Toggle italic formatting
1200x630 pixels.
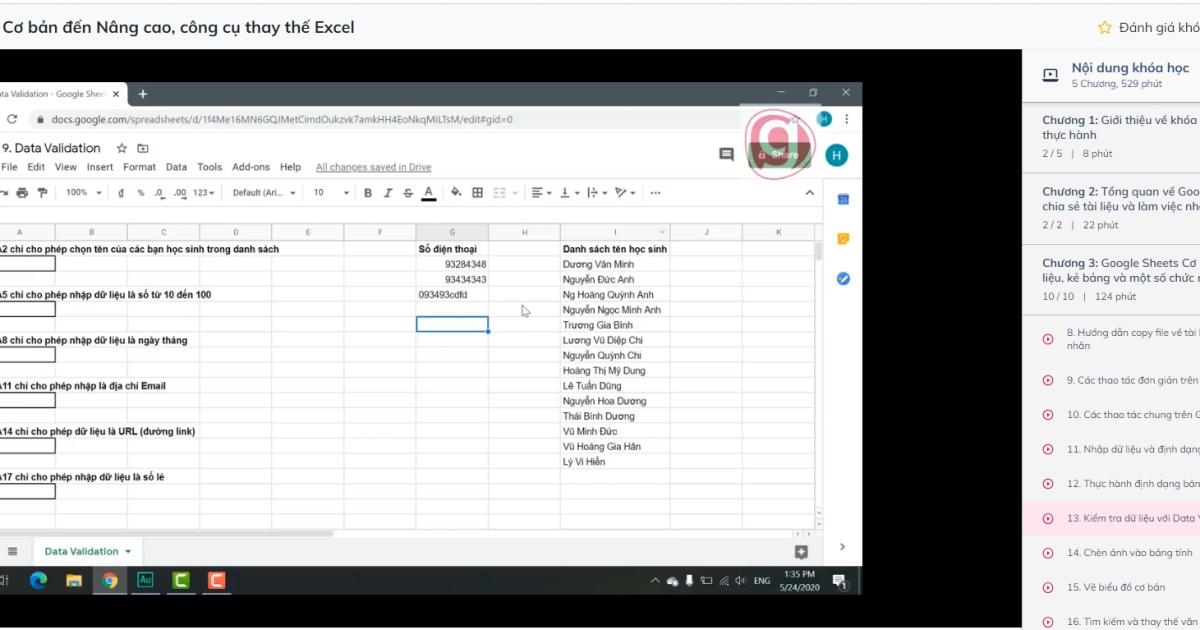(x=388, y=193)
